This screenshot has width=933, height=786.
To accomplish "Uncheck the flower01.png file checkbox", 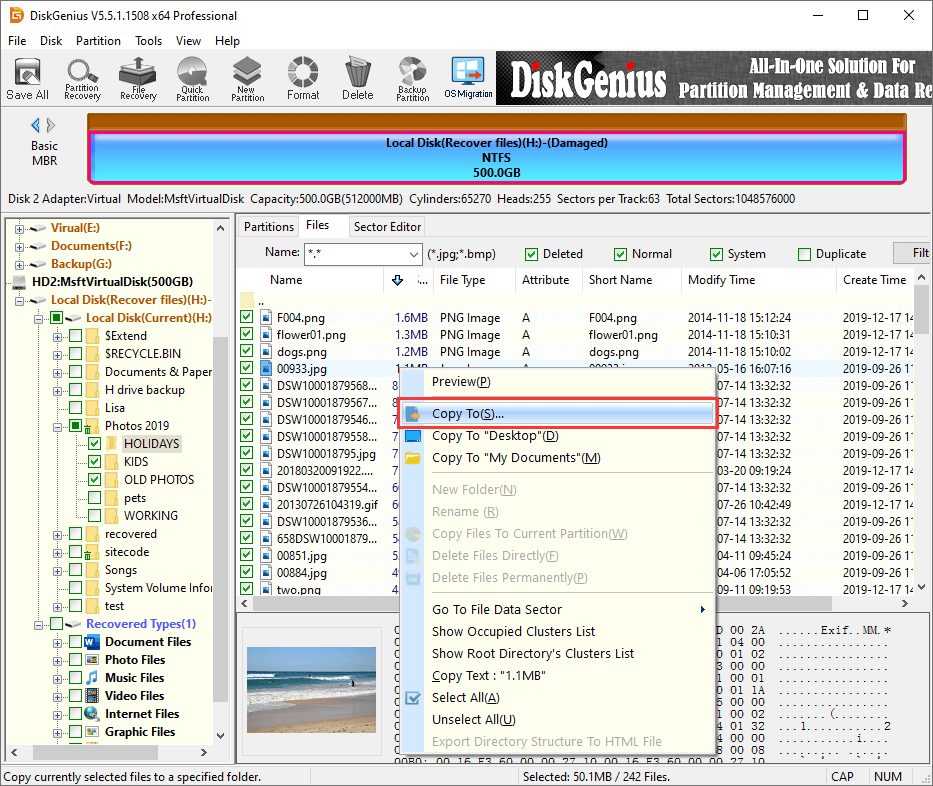I will coord(246,334).
